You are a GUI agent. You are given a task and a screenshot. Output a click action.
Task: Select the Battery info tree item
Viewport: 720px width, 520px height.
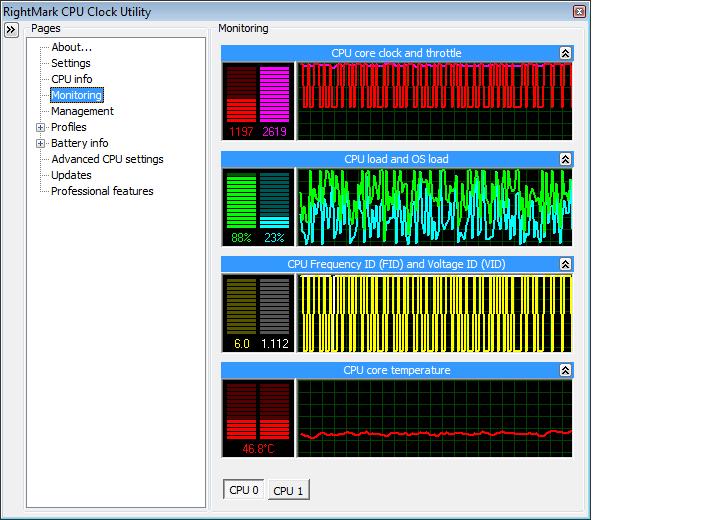(79, 143)
